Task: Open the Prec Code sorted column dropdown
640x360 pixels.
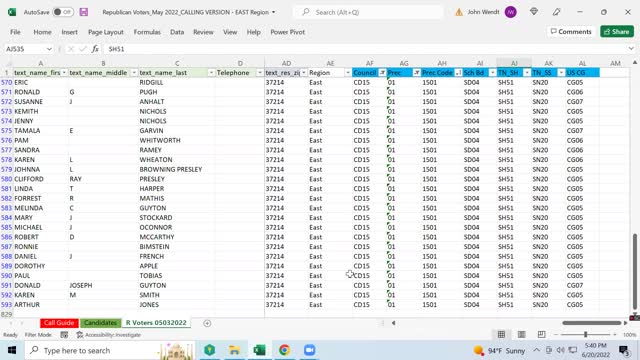Action: [458, 73]
